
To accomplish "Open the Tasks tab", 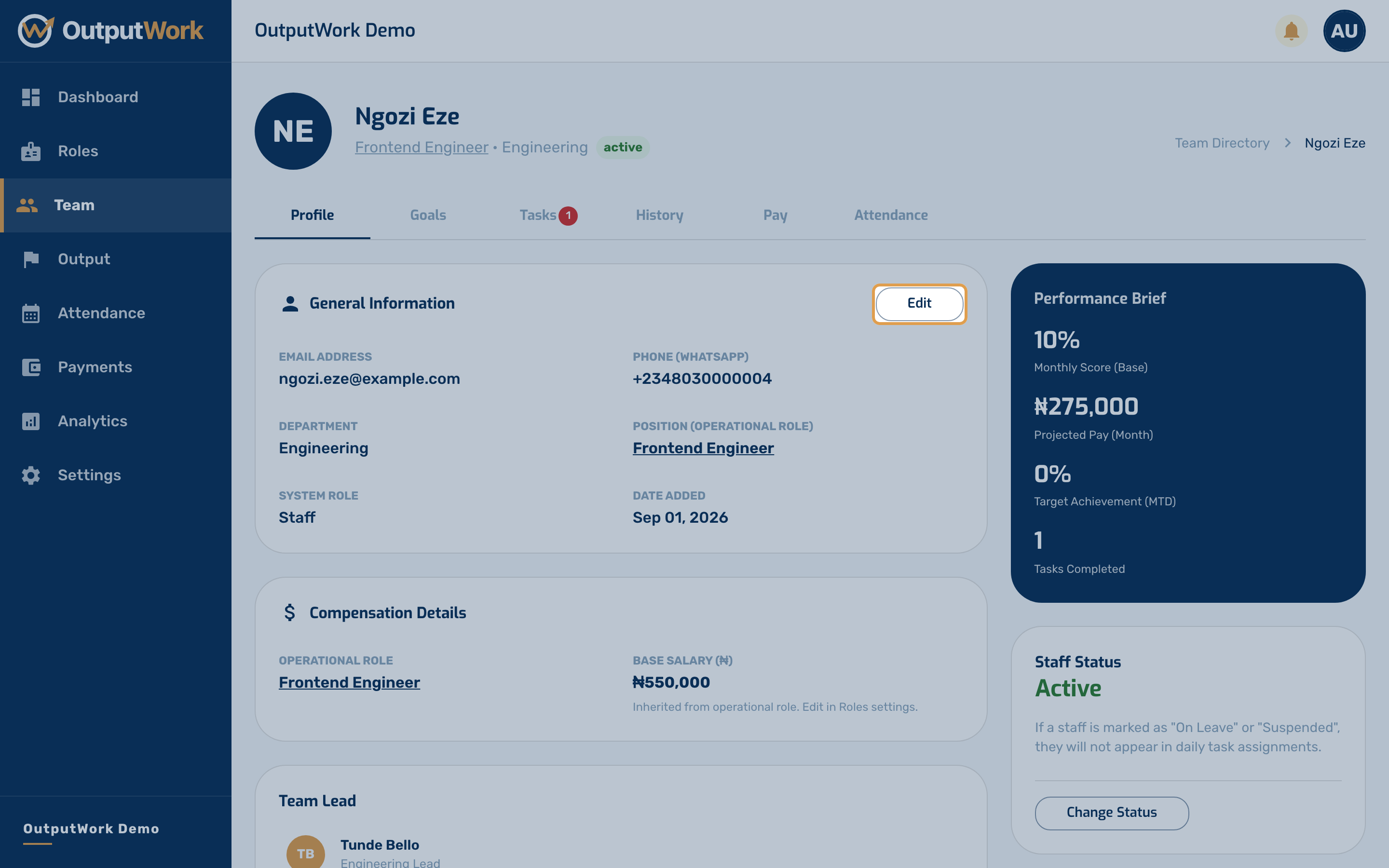I will coord(544,215).
